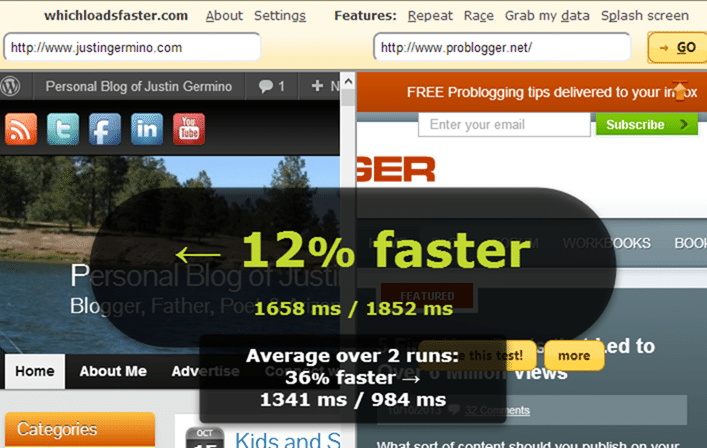Click the WordPress logo in admin bar

pyautogui.click(x=11, y=86)
